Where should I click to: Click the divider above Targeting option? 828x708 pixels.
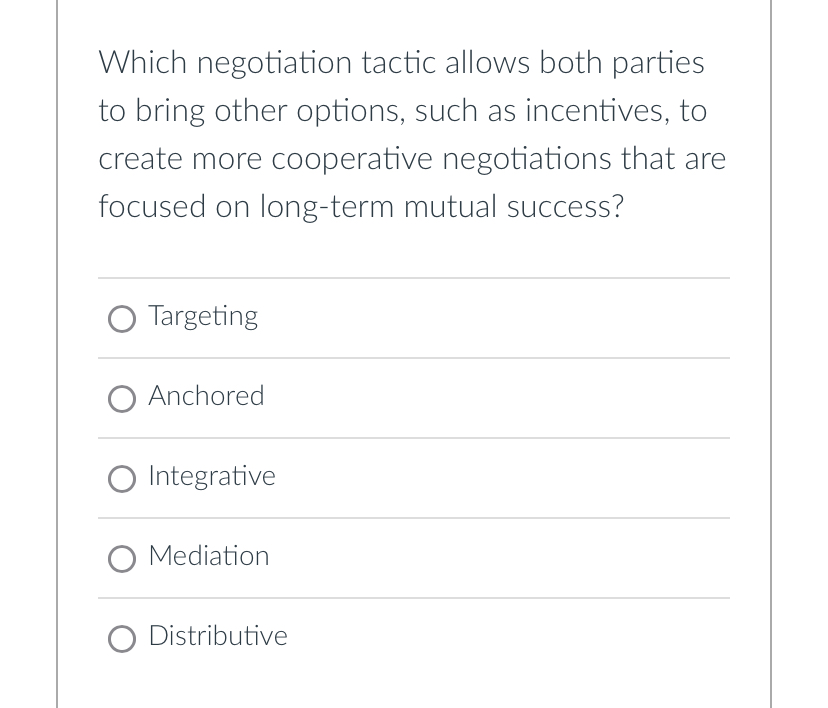point(414,279)
